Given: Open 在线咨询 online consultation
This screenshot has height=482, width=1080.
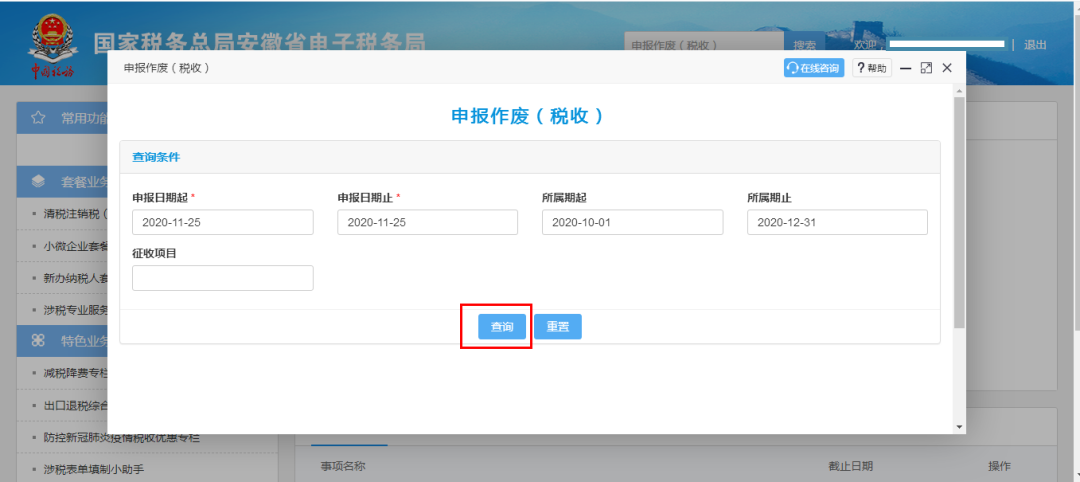Looking at the screenshot, I should click(814, 68).
